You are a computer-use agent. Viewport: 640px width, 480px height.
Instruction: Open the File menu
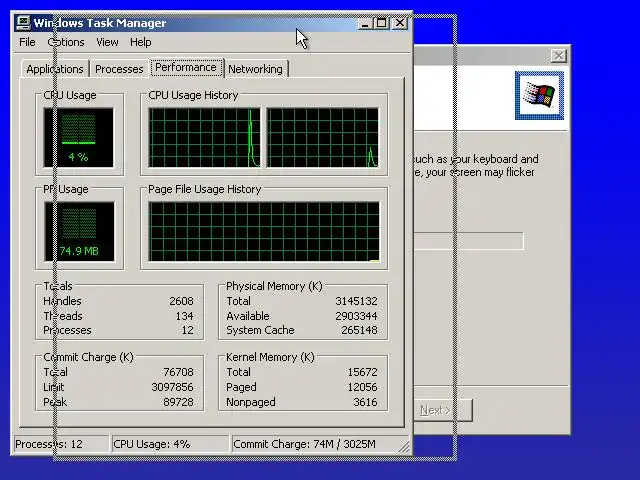click(27, 42)
